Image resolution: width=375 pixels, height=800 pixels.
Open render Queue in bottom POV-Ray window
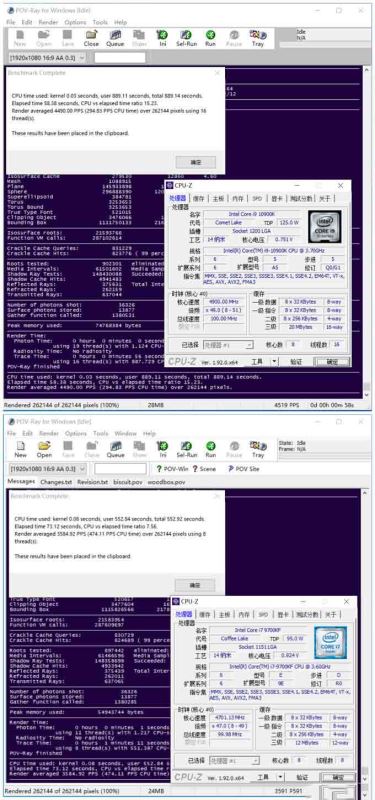tap(116, 449)
